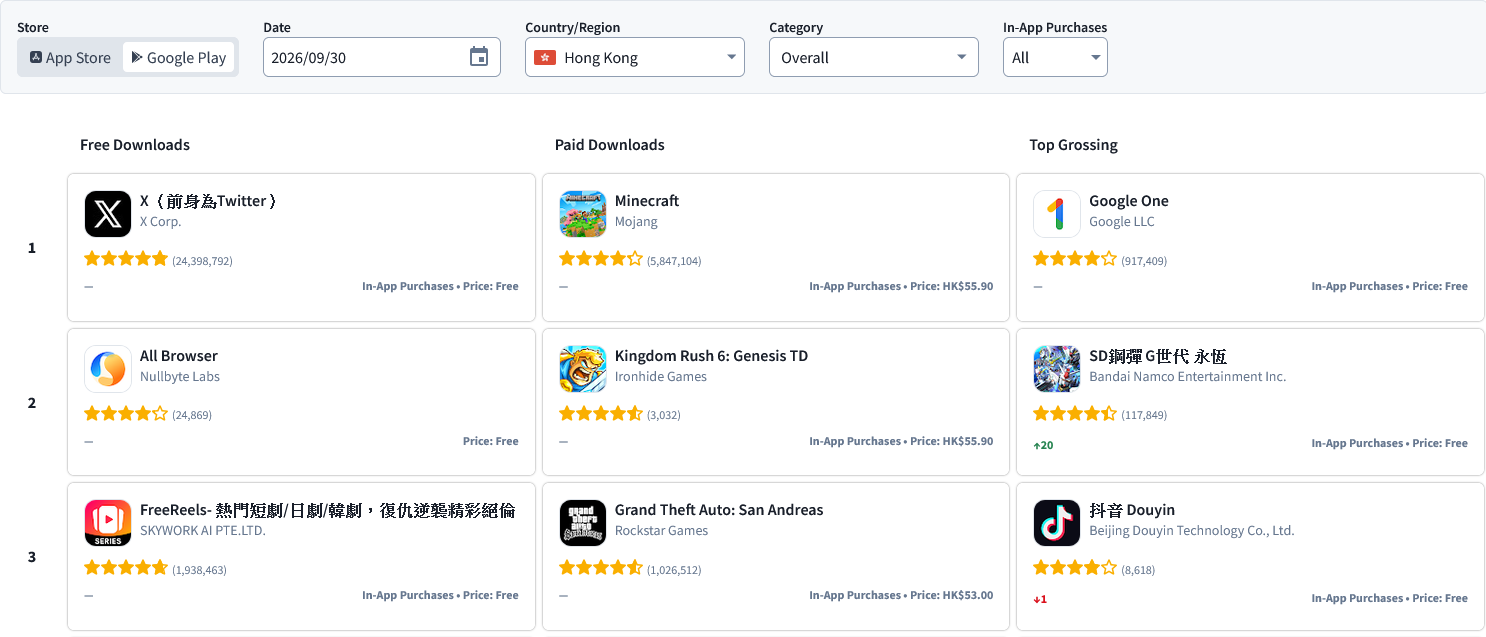
Task: Click the Grand Theft Auto San Andreas icon
Action: [x=583, y=523]
